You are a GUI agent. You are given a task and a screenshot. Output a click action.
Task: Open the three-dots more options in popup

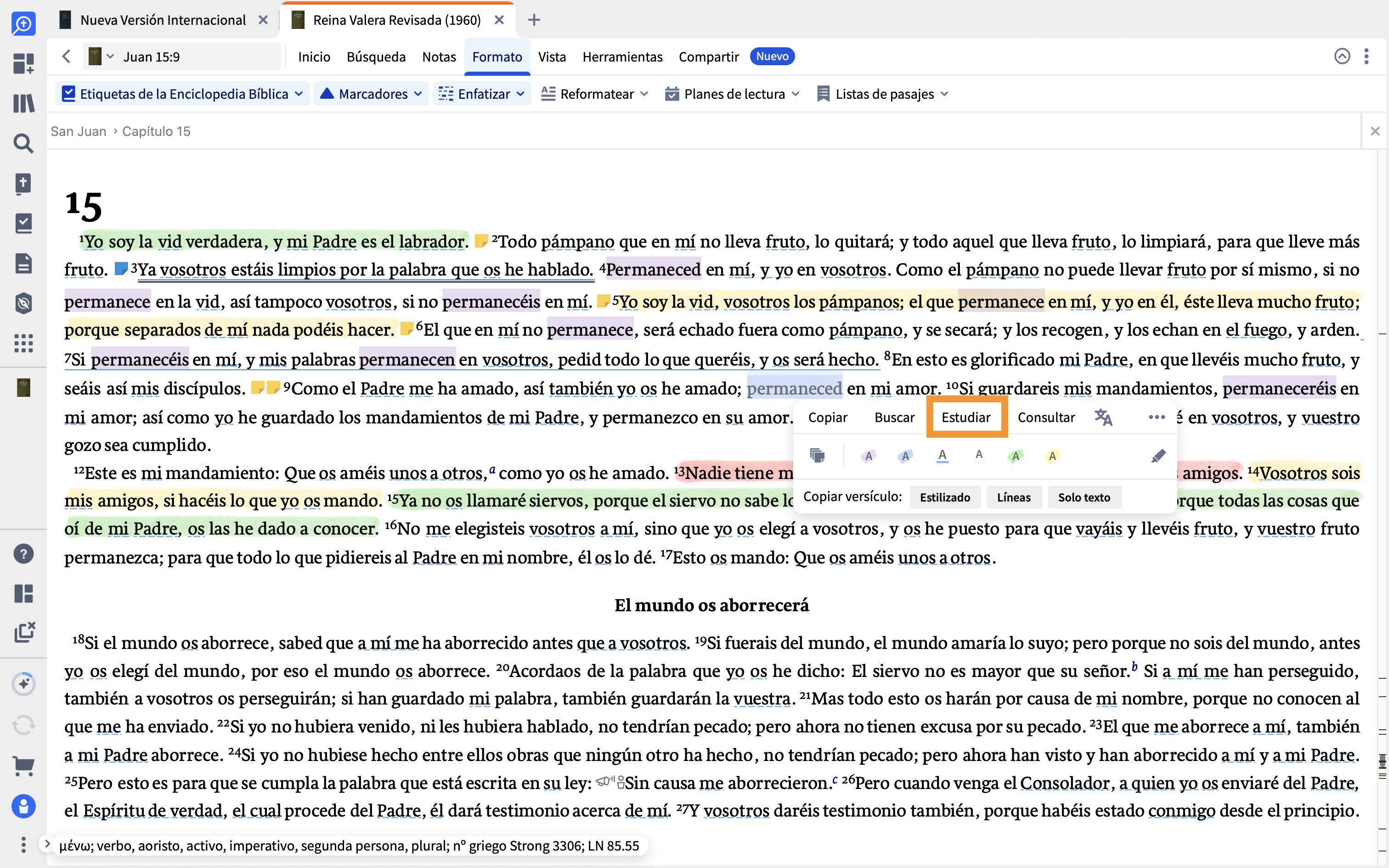1157,417
